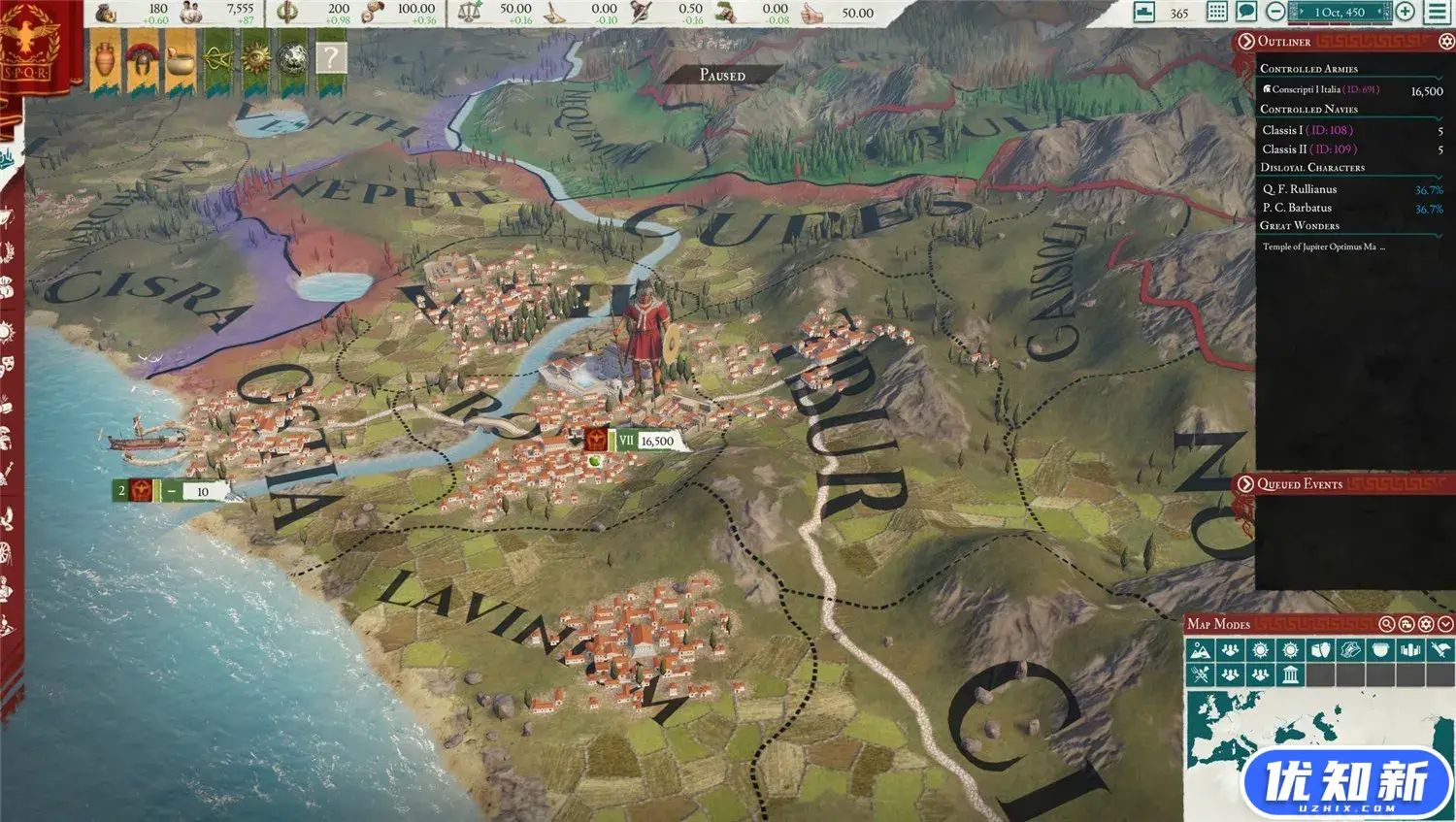Viewport: 1456px width, 822px height.
Task: Click the world minimap
Action: tap(1319, 754)
